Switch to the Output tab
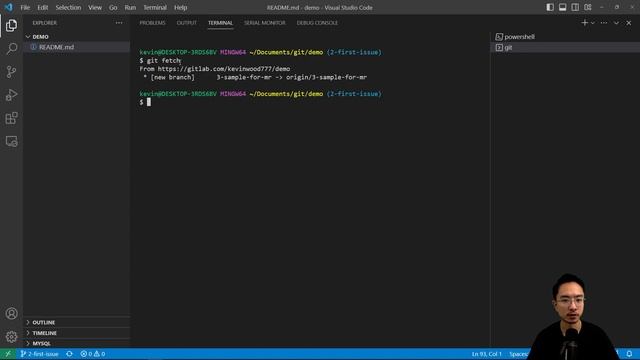 point(187,23)
